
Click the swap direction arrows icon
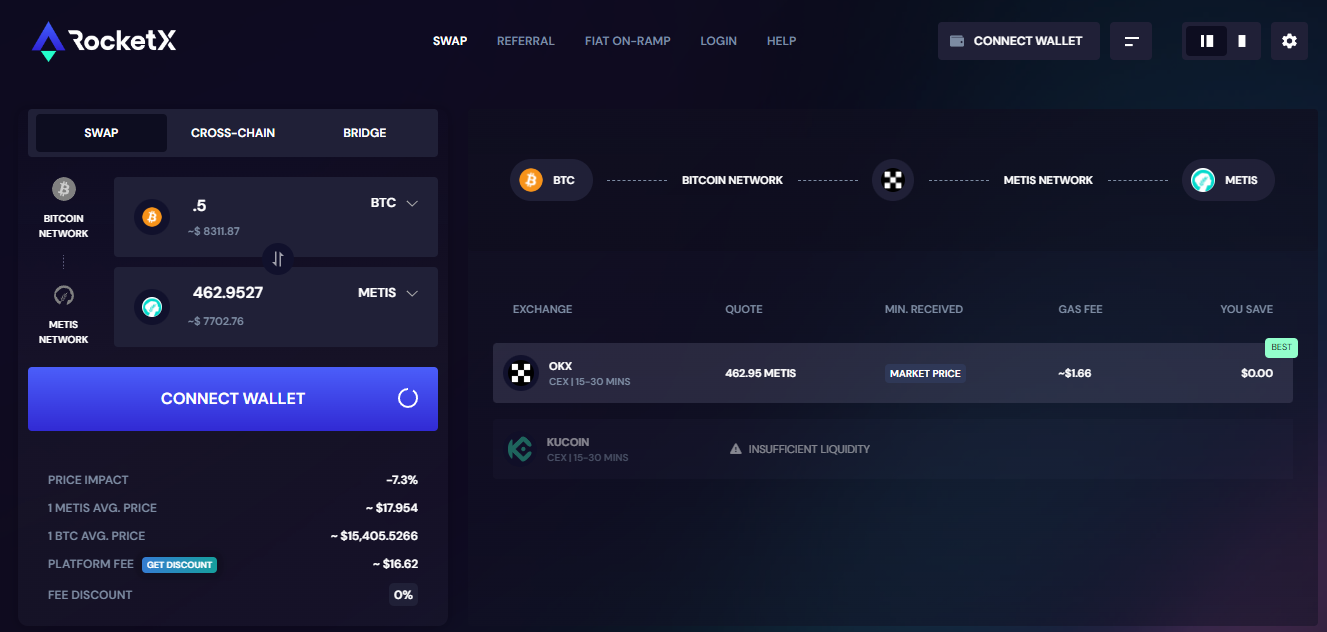(x=278, y=258)
